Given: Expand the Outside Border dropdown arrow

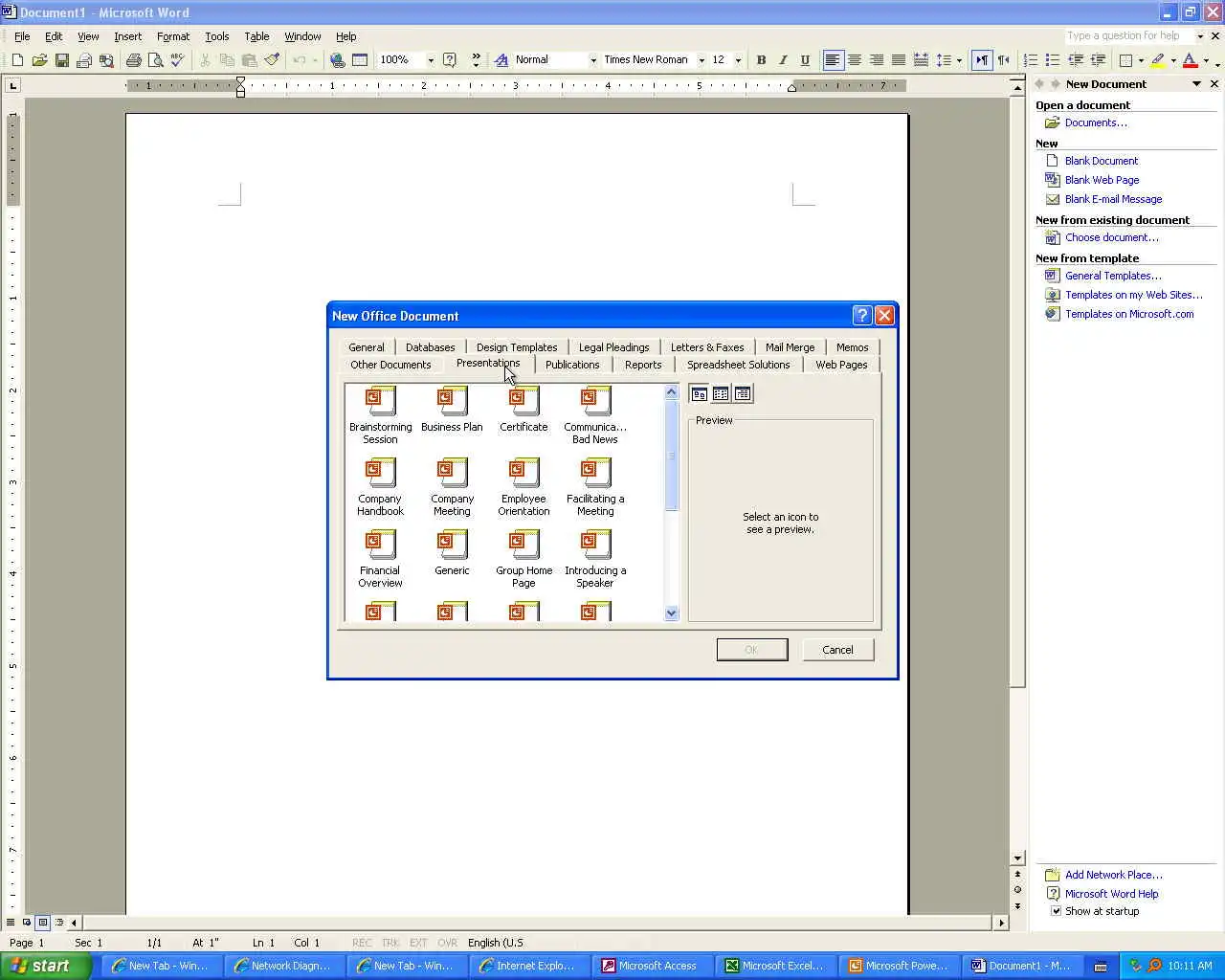Looking at the screenshot, I should 1141,60.
